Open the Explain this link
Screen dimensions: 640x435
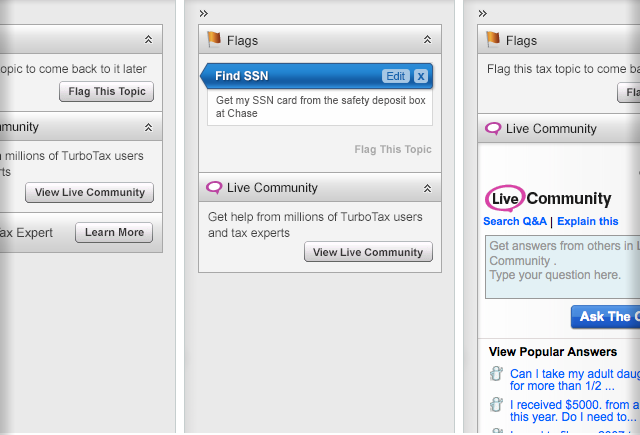pyautogui.click(x=588, y=221)
